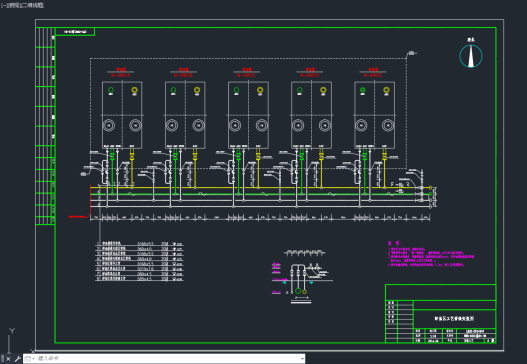Select the command line grip handle
The image size is (527, 364).
pyautogui.click(x=2, y=359)
